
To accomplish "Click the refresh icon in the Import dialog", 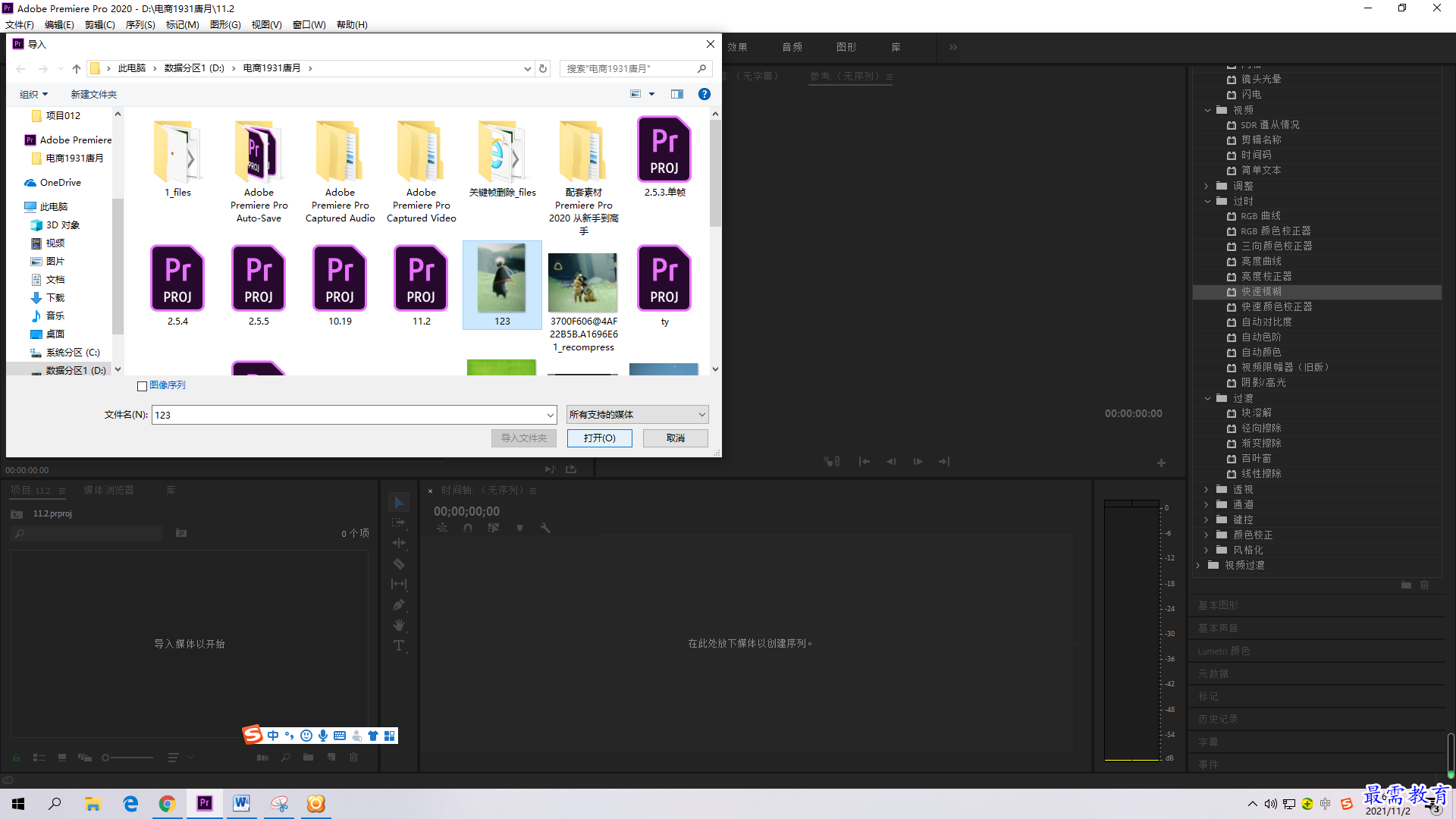I will pos(543,68).
